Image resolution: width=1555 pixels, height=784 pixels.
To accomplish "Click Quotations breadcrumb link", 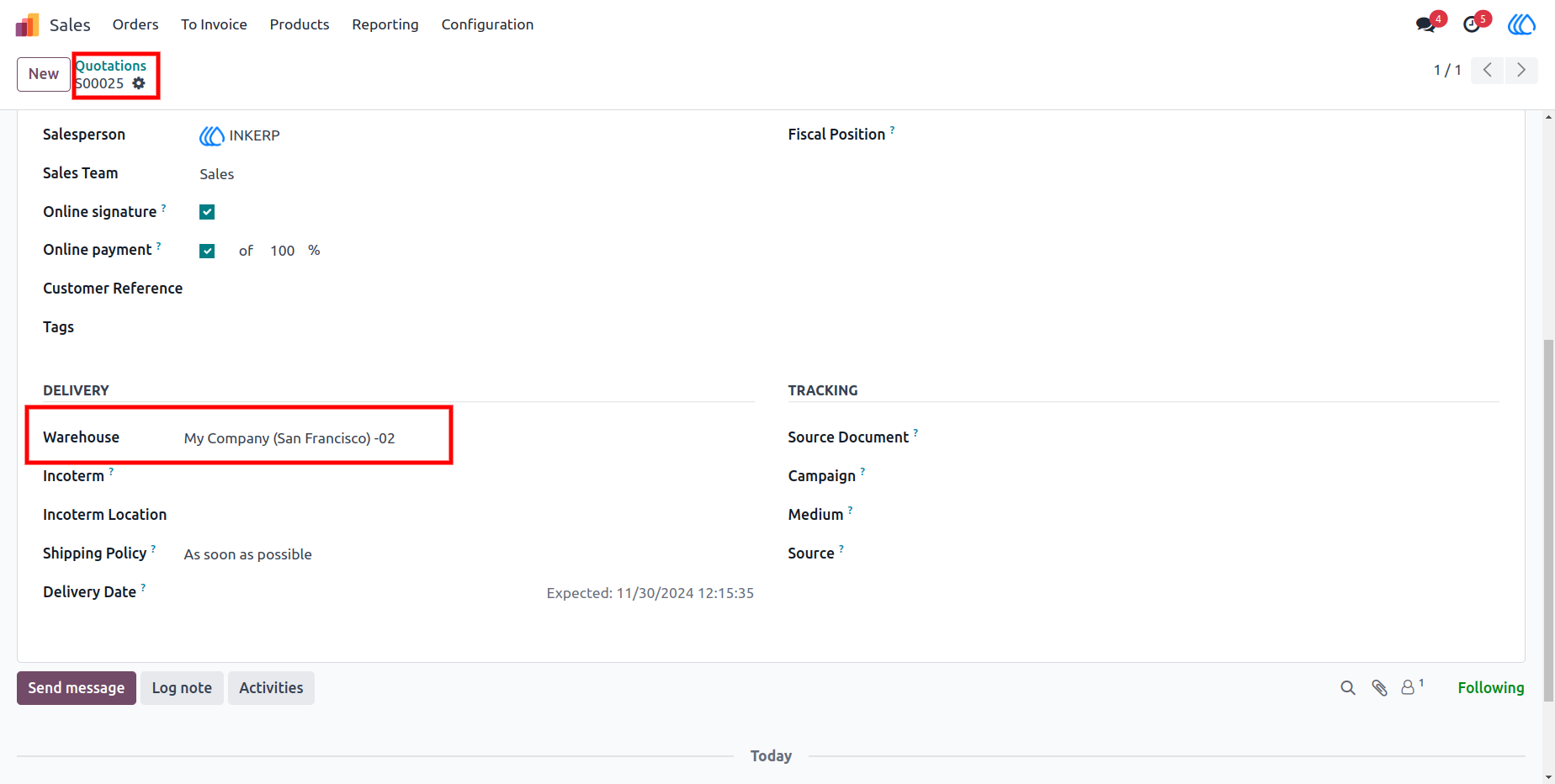I will [111, 66].
